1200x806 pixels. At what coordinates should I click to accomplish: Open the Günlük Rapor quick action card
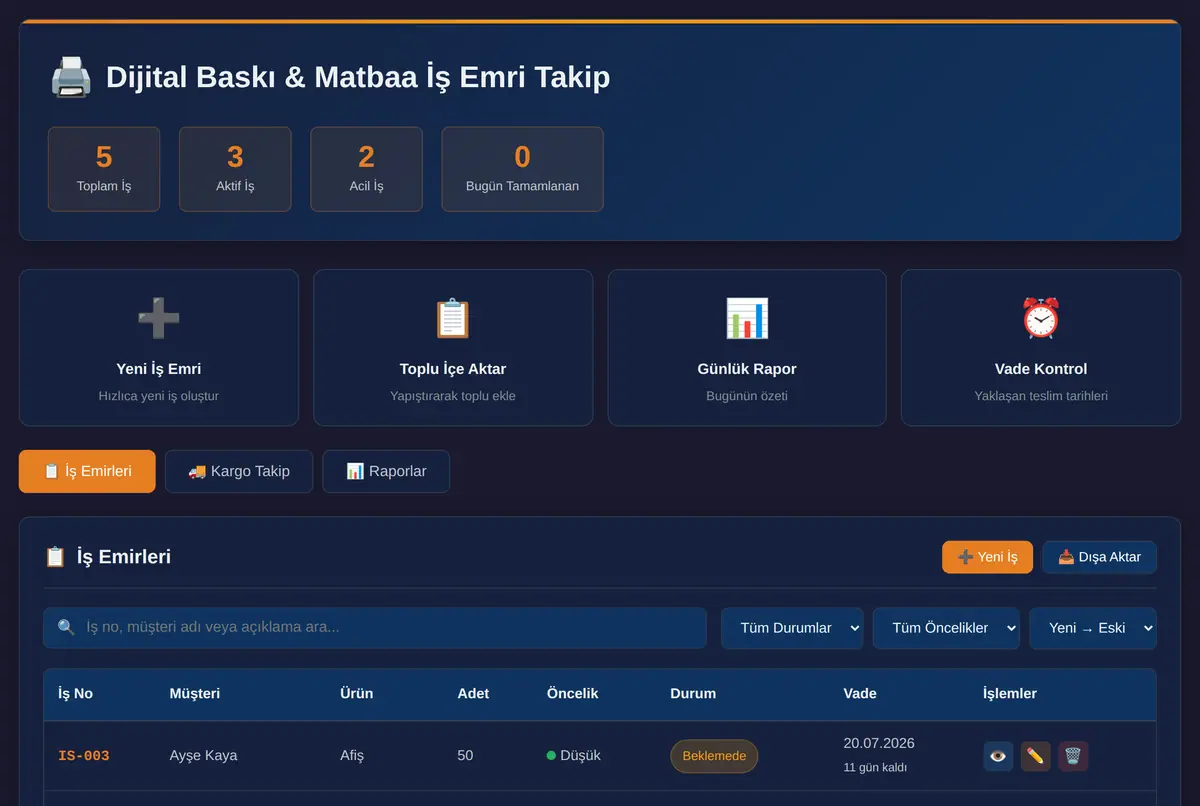point(747,348)
